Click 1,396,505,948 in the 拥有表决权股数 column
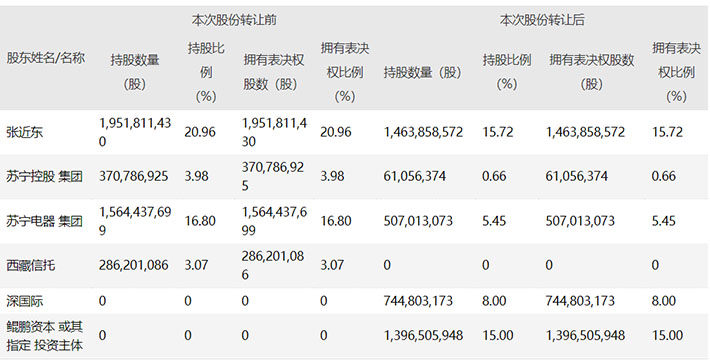 [585, 336]
